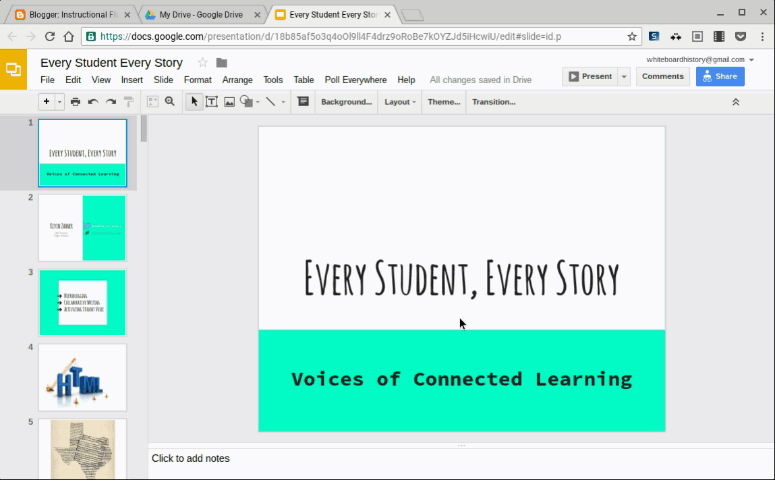The width and height of the screenshot is (775, 480).
Task: Select slide 4 HTML thumbnail
Action: tap(83, 377)
